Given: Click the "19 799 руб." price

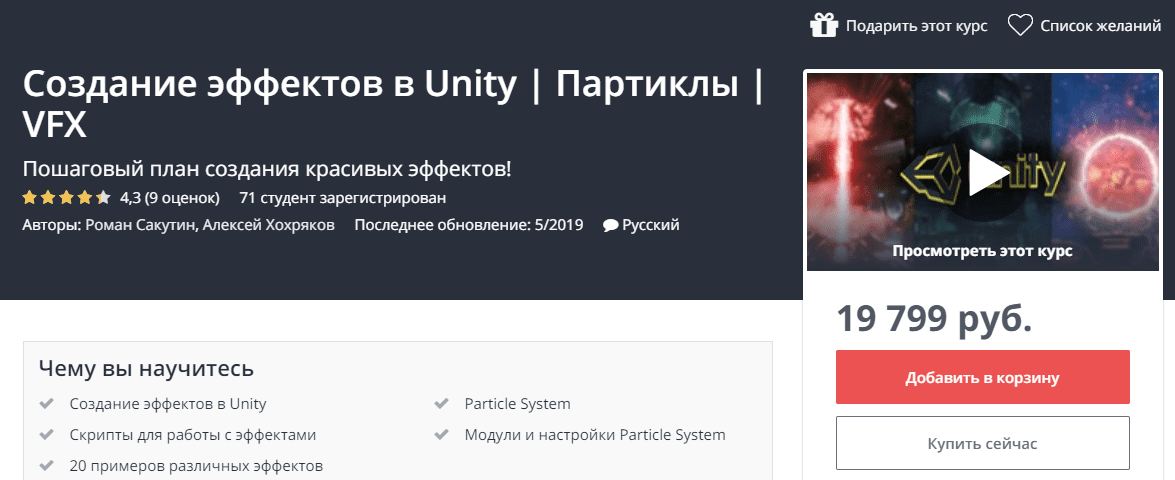Looking at the screenshot, I should pyautogui.click(x=934, y=318).
